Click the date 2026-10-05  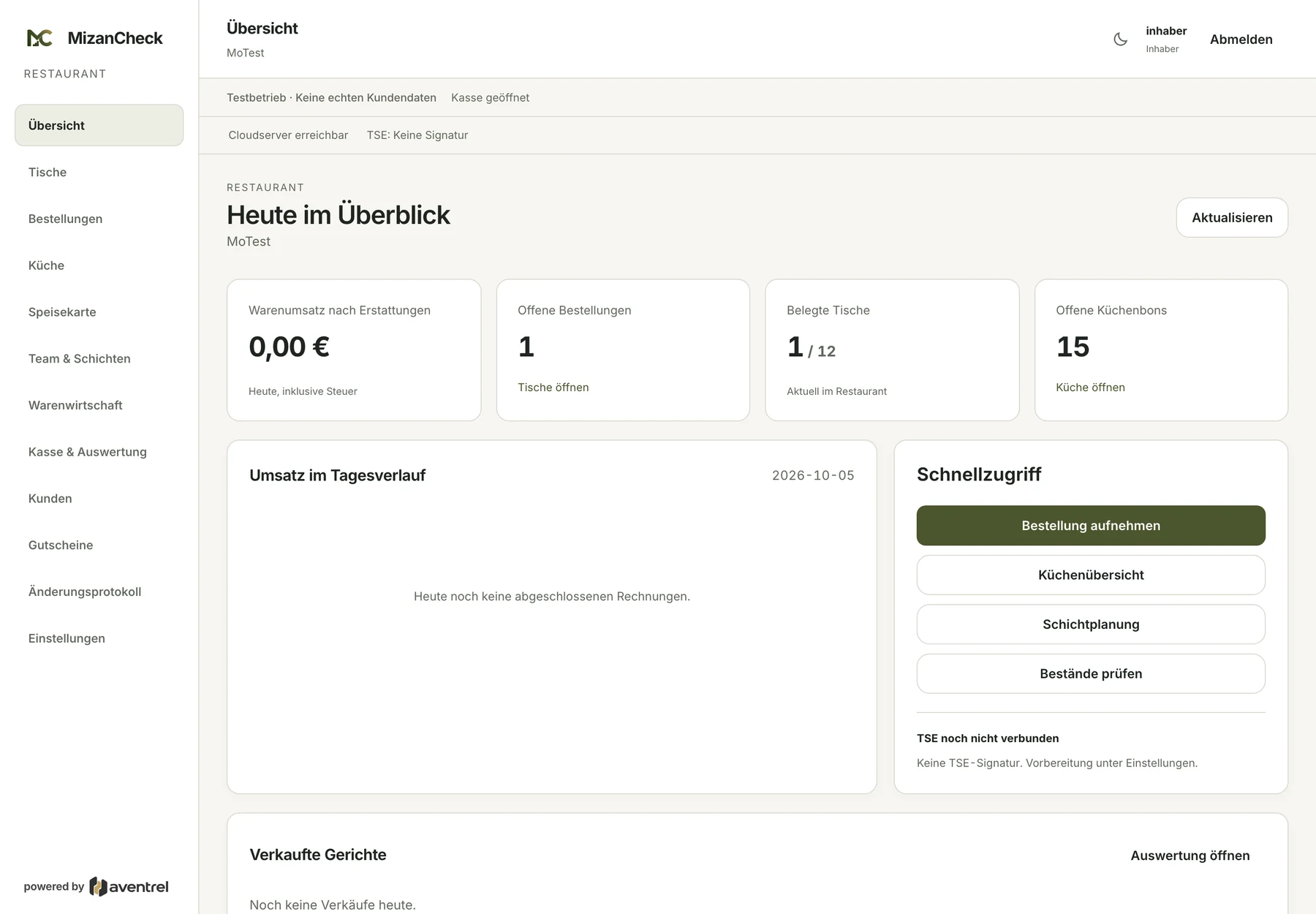(x=813, y=475)
